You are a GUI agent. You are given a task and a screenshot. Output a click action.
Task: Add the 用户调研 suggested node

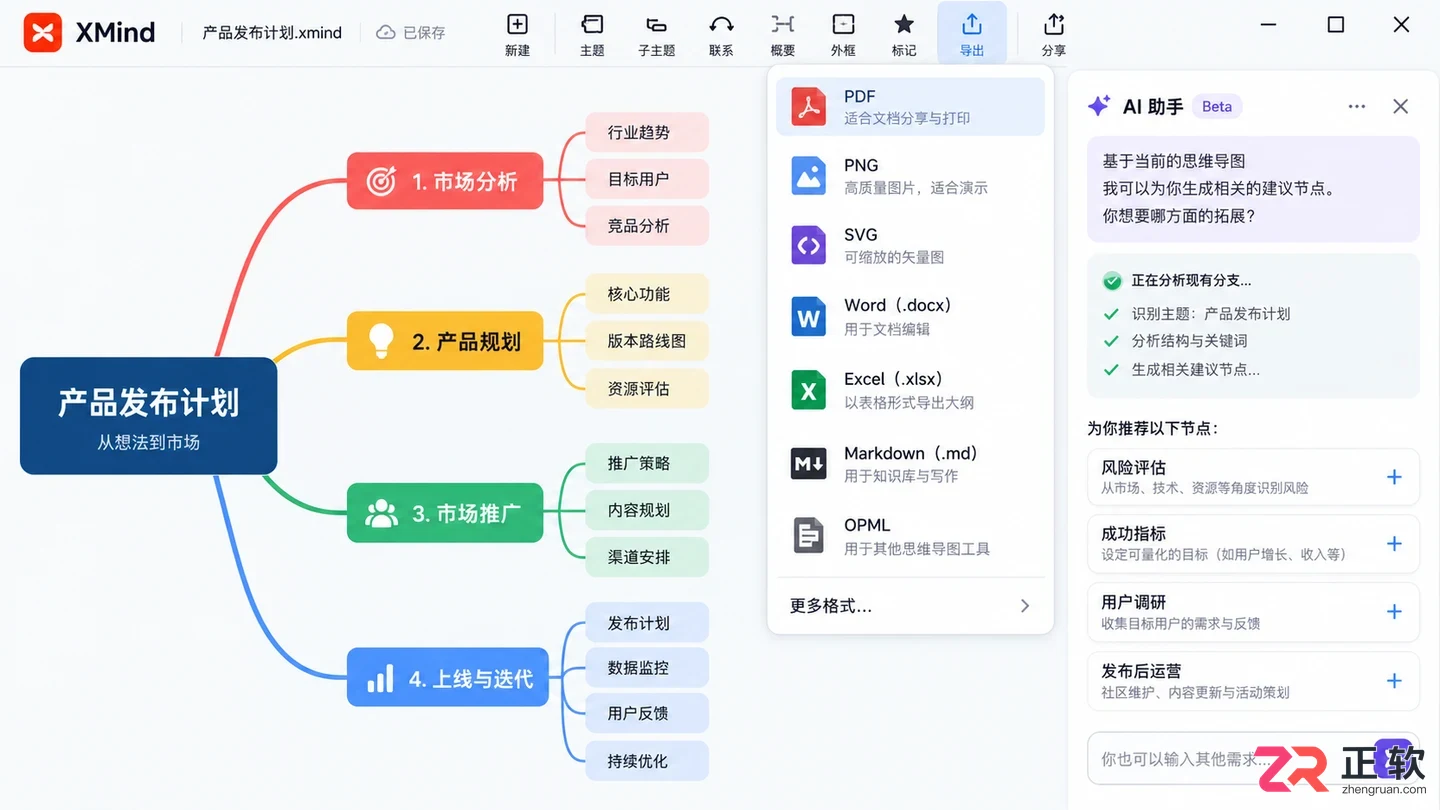click(x=1394, y=612)
